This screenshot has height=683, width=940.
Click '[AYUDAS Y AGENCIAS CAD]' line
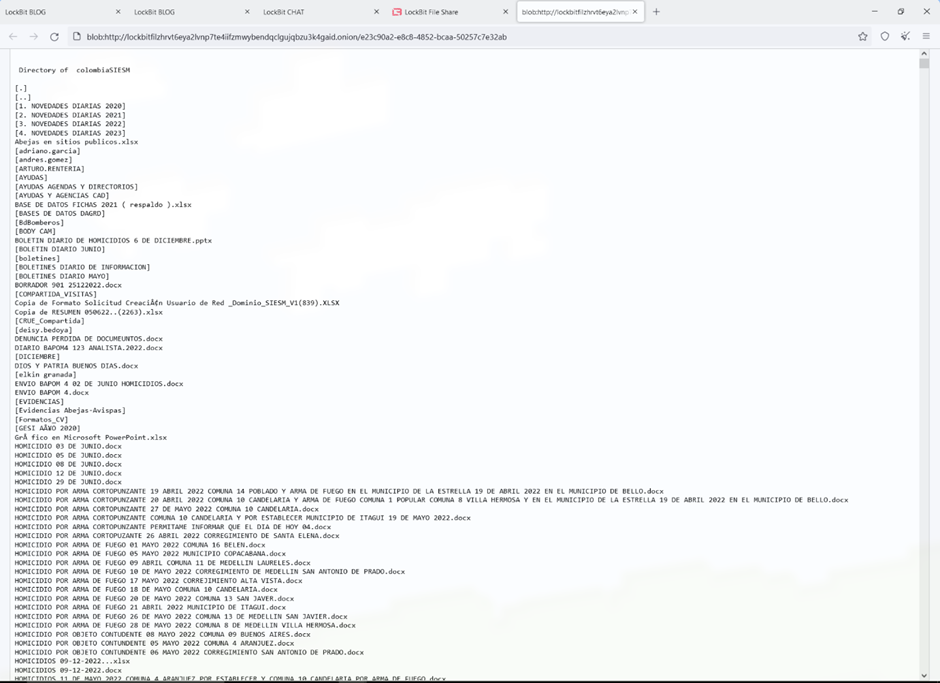(62, 195)
